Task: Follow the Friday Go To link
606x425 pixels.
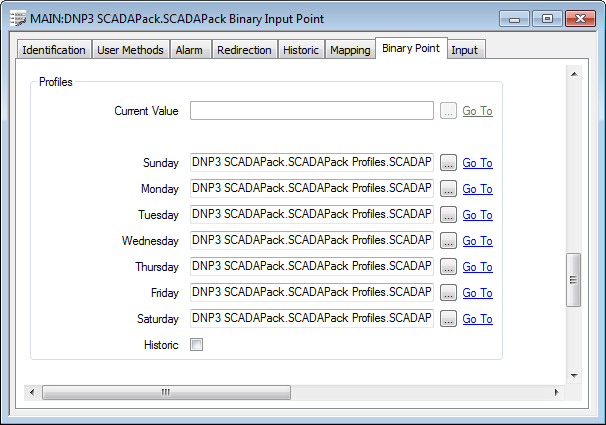Action: (477, 292)
